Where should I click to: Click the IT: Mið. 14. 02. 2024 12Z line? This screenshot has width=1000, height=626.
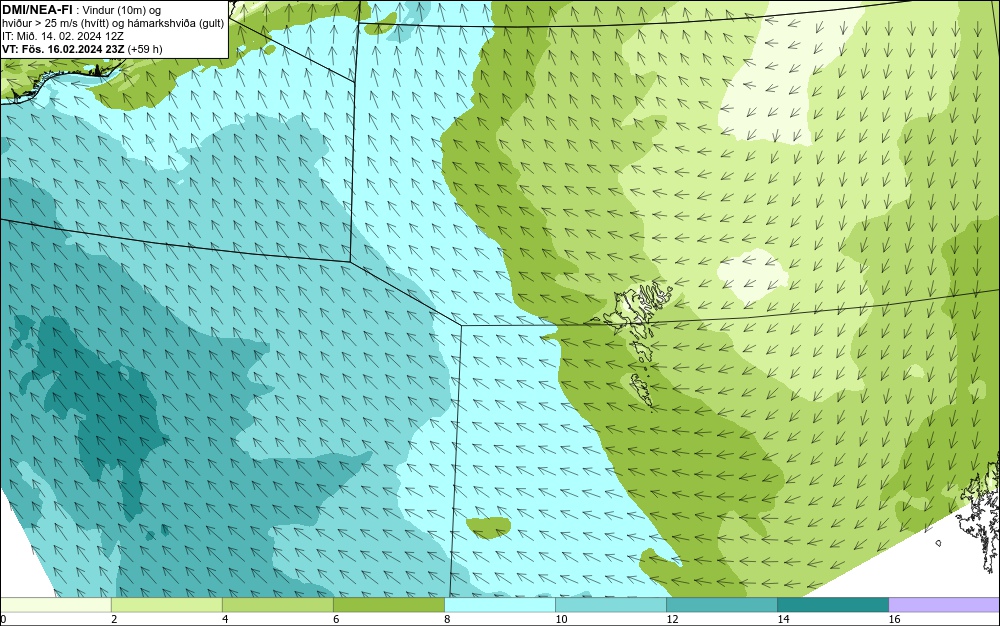62,36
